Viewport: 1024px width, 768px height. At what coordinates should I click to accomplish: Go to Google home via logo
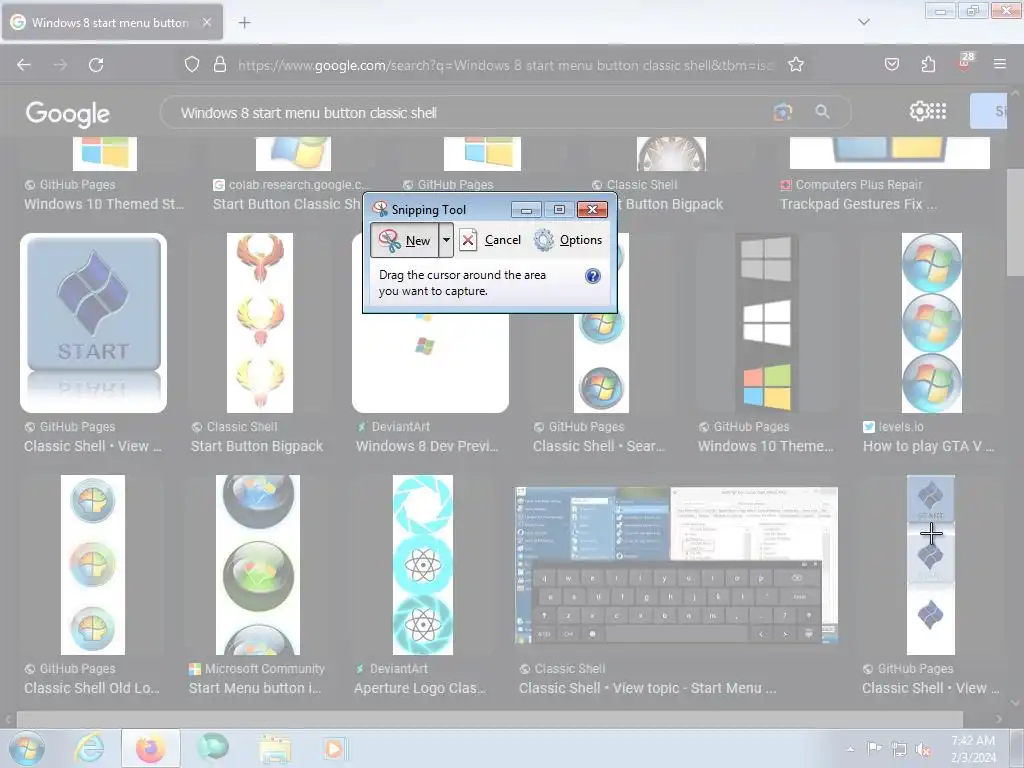(x=68, y=114)
